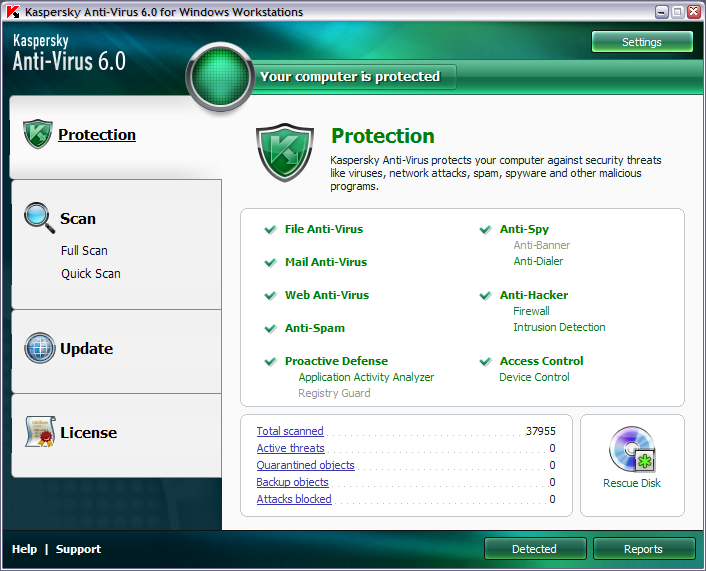Open the Support link

pos(78,549)
